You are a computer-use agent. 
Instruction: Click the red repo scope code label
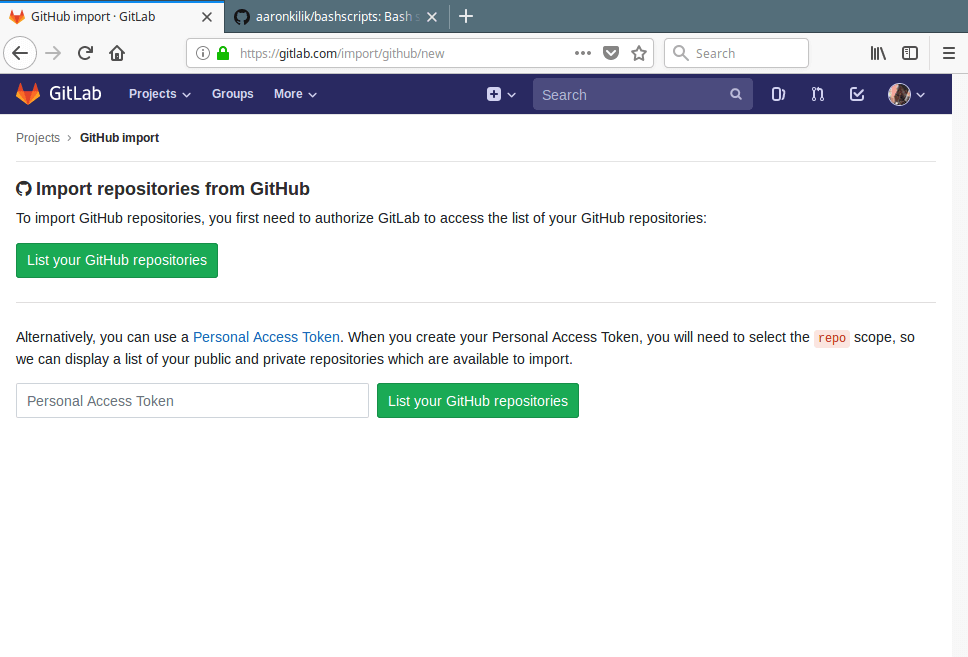click(x=832, y=338)
